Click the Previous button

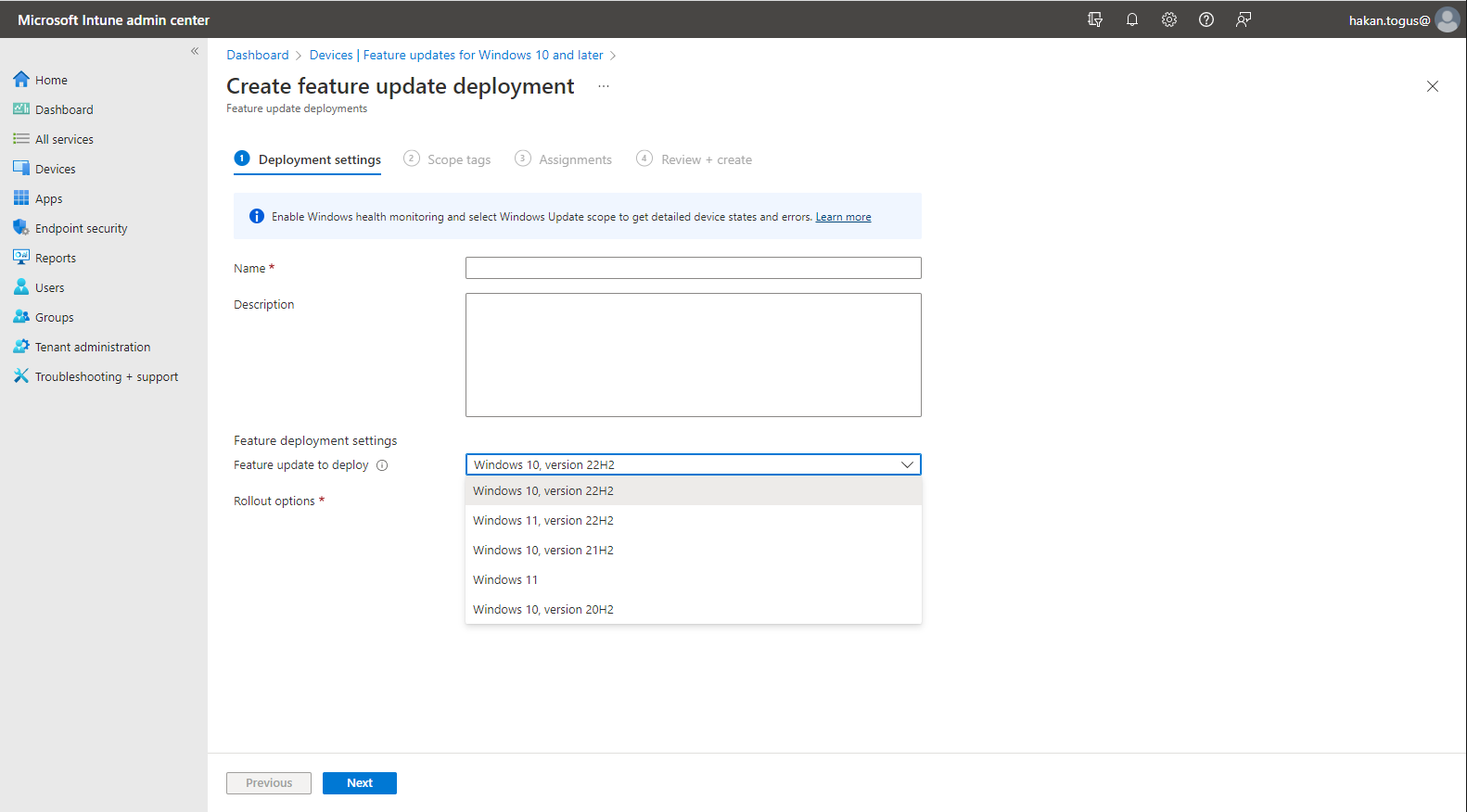[269, 783]
